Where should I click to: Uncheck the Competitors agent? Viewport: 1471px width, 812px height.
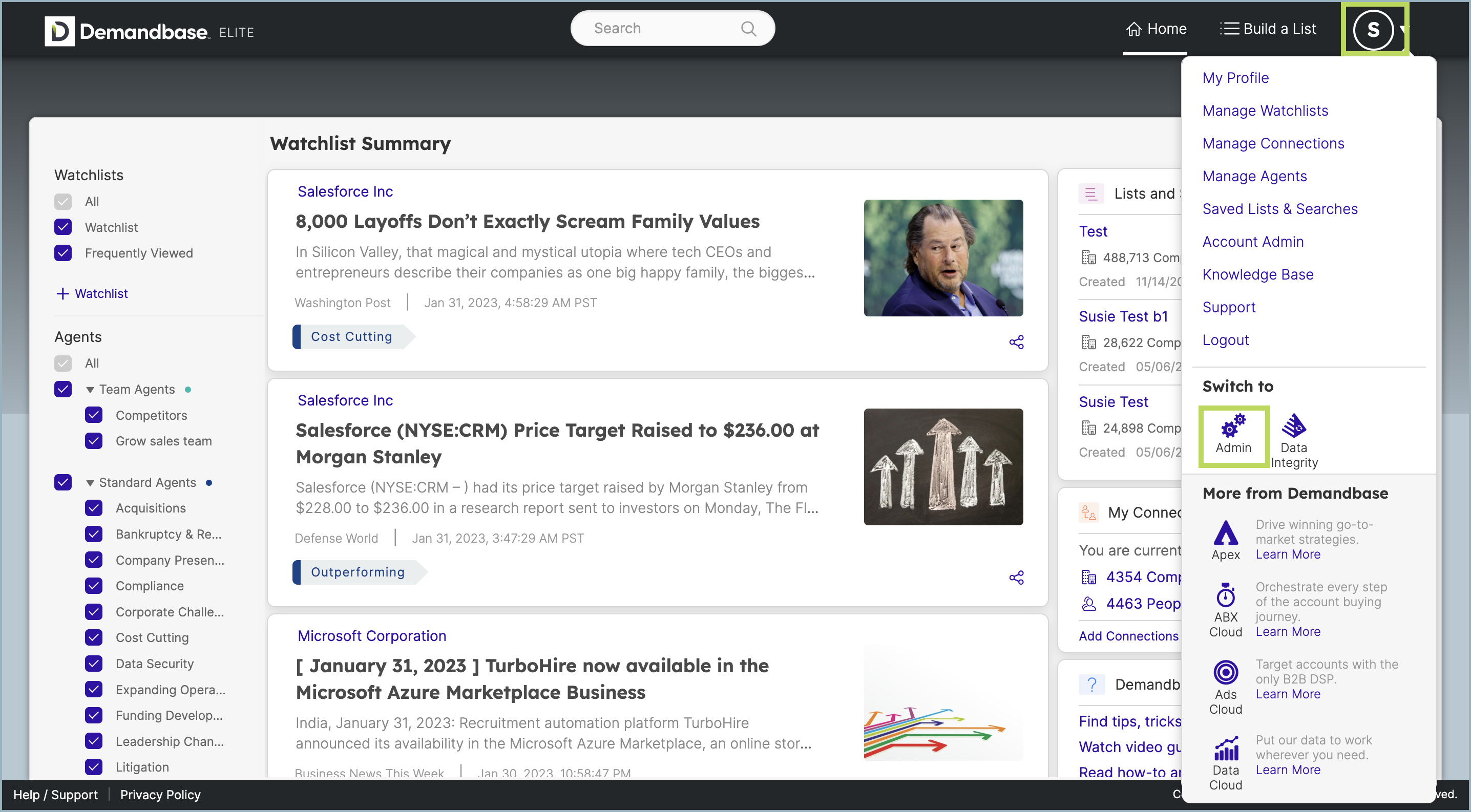click(x=94, y=415)
